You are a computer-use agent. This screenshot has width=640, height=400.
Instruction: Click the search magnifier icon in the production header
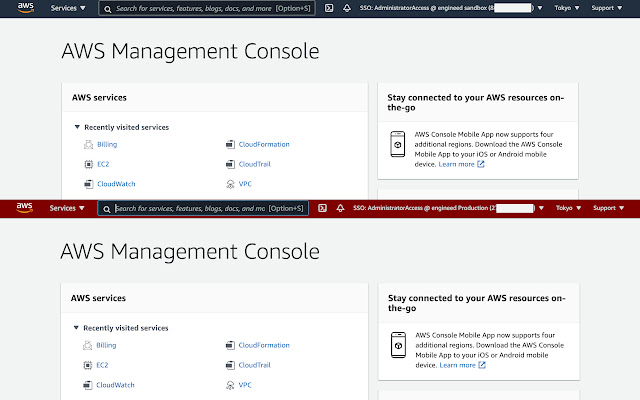[107, 209]
